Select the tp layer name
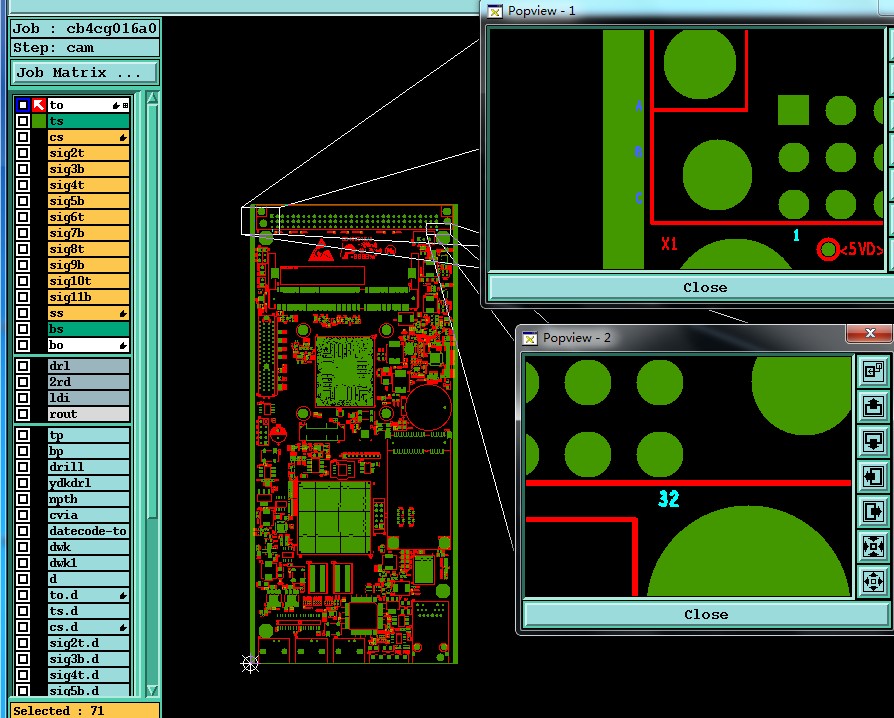 88,435
